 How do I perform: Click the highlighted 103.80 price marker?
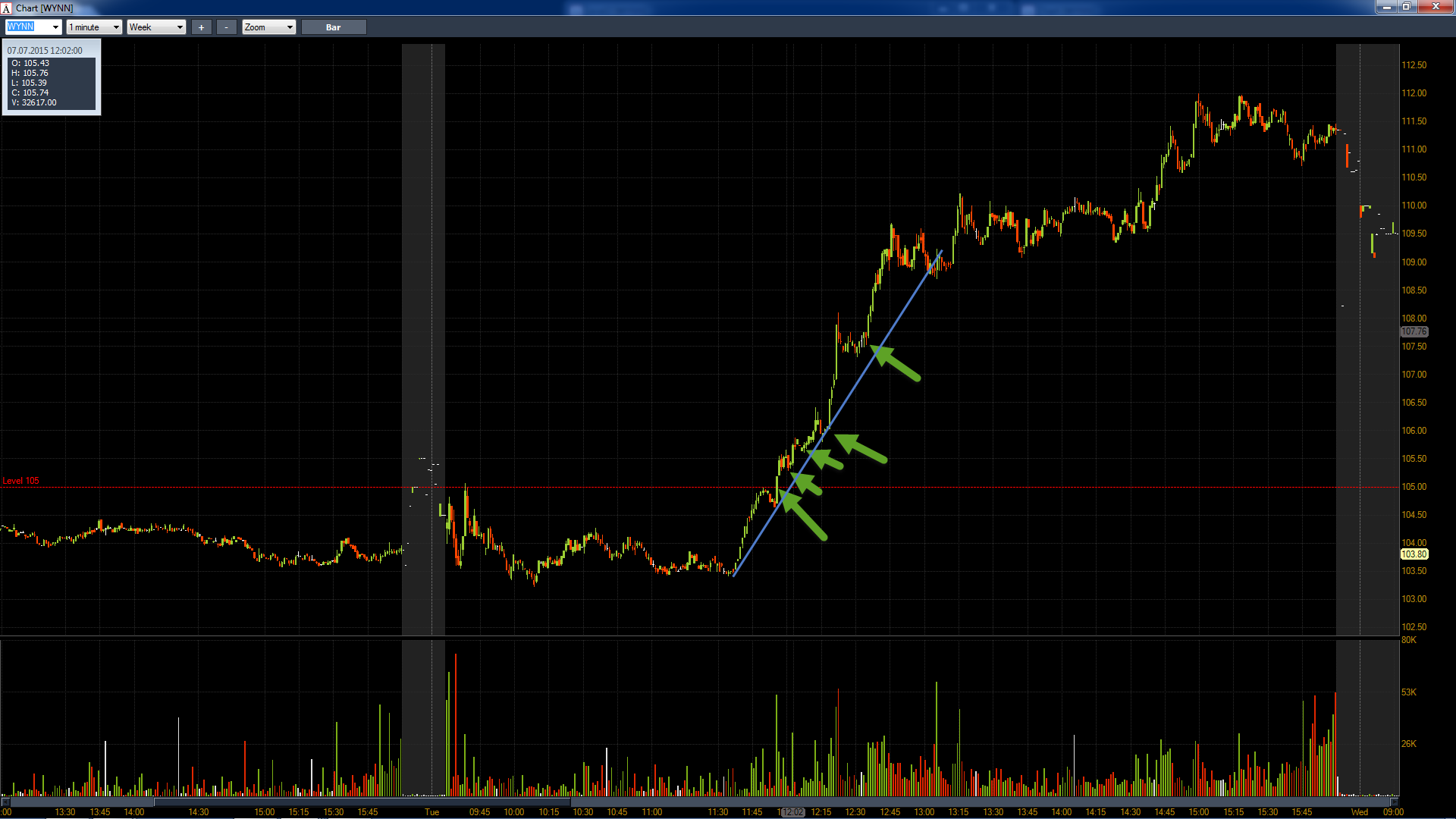point(1414,554)
